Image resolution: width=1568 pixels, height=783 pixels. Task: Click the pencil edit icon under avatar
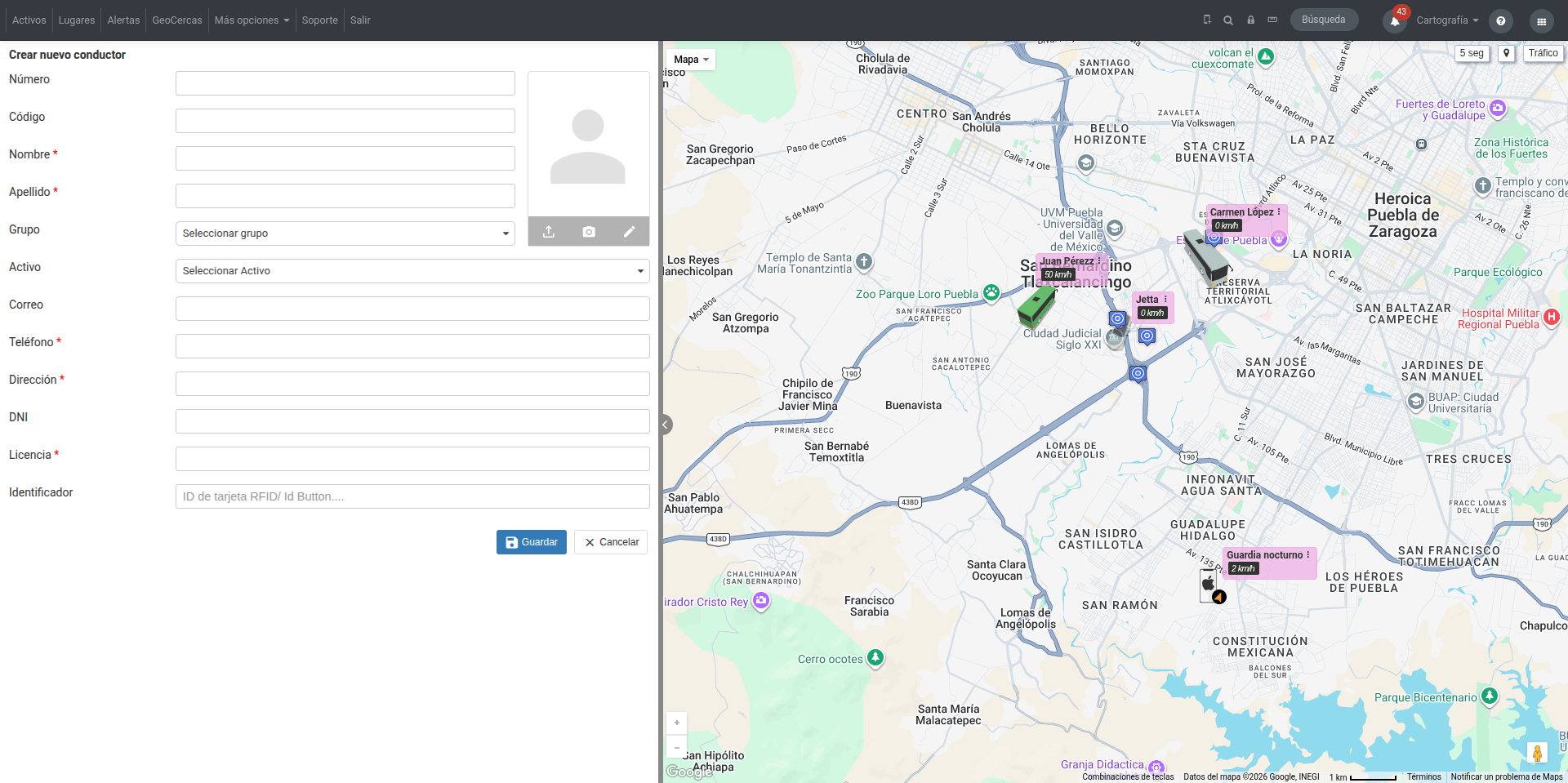click(x=629, y=232)
